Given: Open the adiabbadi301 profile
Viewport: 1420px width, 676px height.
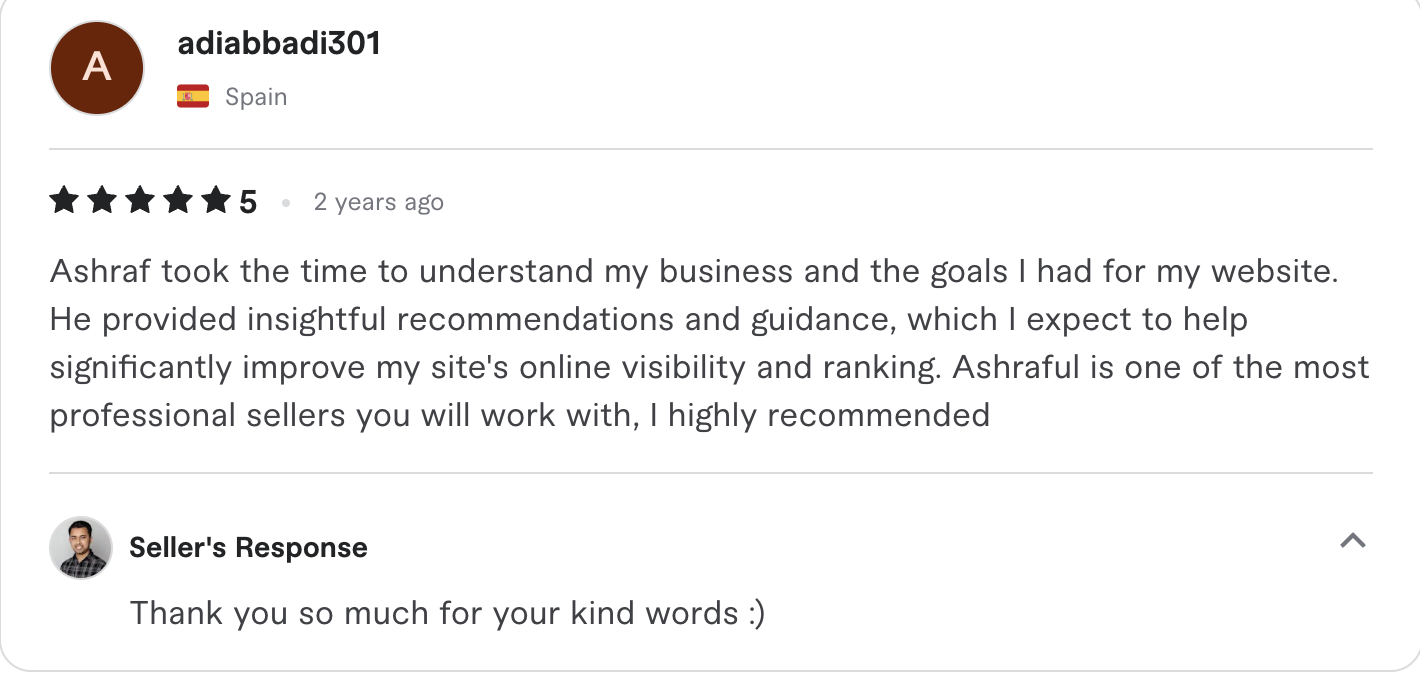Looking at the screenshot, I should click(x=279, y=44).
